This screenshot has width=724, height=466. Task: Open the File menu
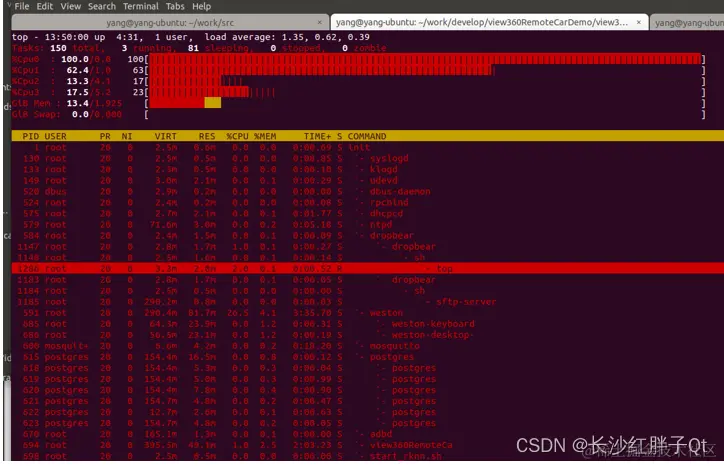(22, 6)
